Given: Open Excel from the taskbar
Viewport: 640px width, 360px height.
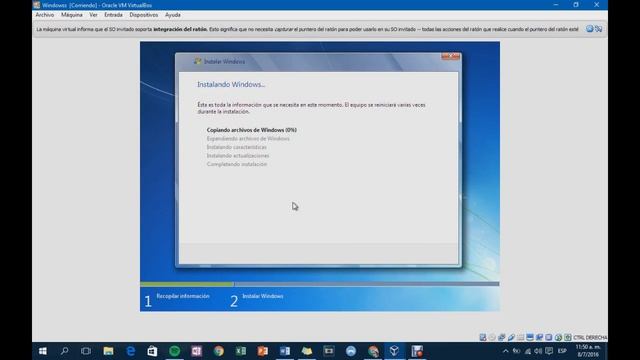Looking at the screenshot, I should point(240,351).
